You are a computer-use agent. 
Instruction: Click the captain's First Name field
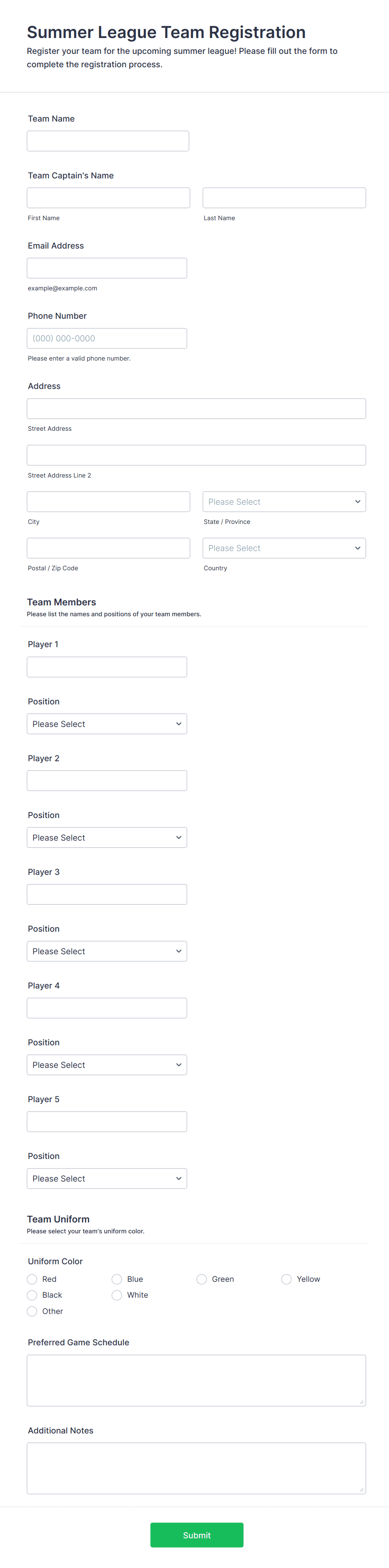(108, 198)
